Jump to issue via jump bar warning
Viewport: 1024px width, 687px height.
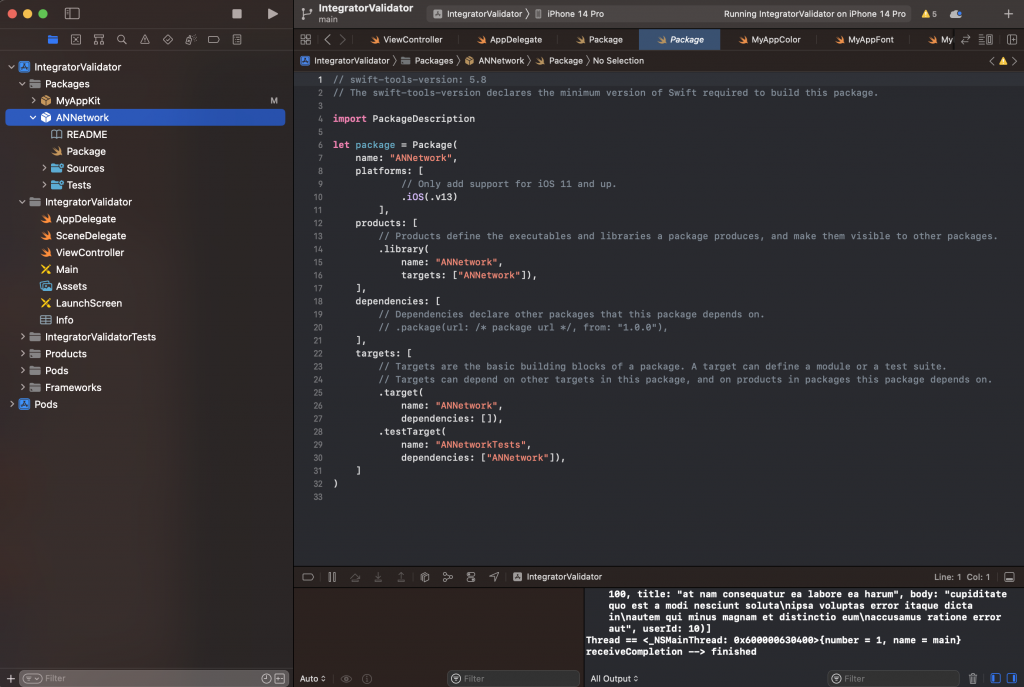click(1003, 61)
